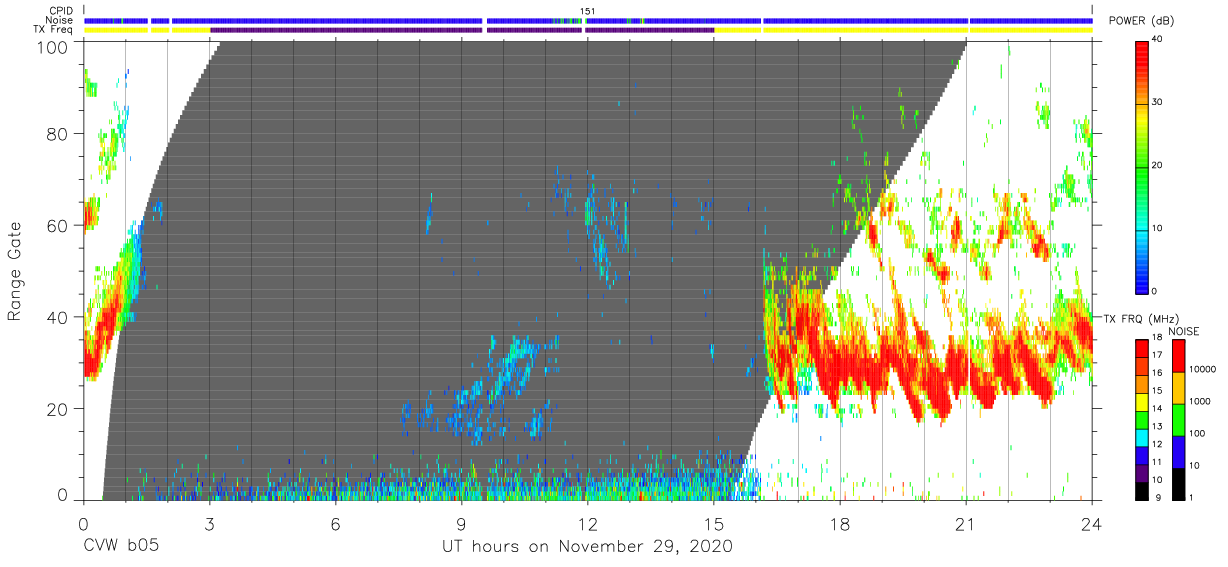Click the purple TX Freq strip segment

(x=462, y=30)
